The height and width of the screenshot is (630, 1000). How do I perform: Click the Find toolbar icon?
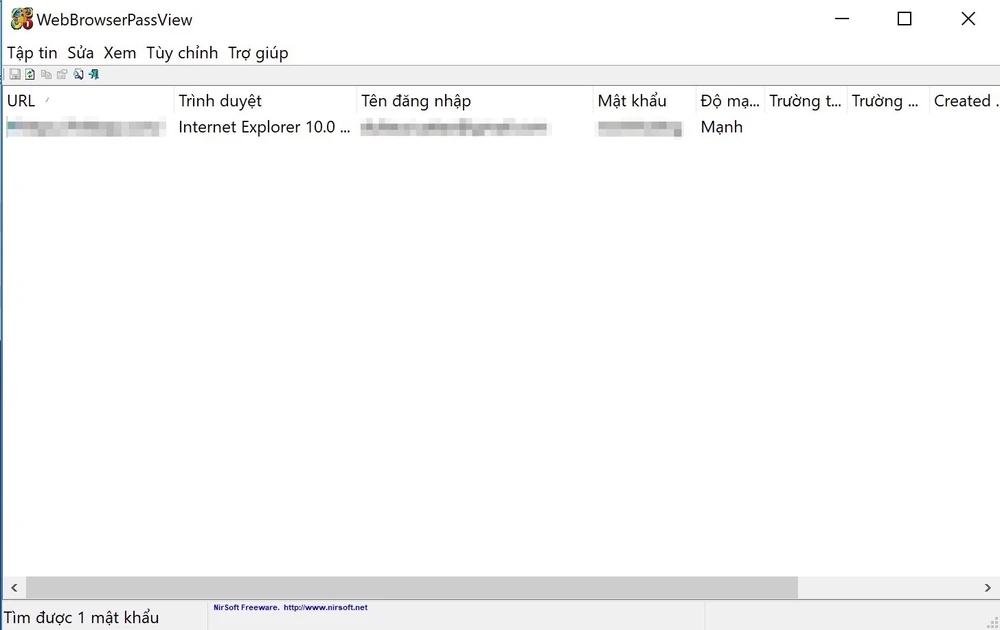tap(78, 74)
